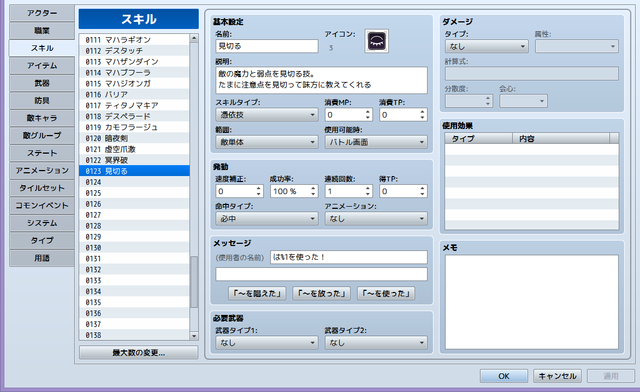Open the 武器タイプ2 dropdown
Screen dimensions: 640x392
click(x=376, y=343)
